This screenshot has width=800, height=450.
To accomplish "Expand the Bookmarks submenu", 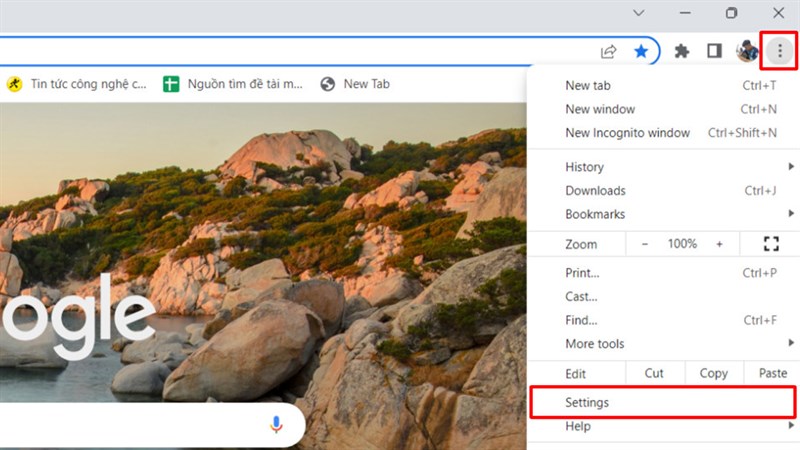I will point(663,214).
